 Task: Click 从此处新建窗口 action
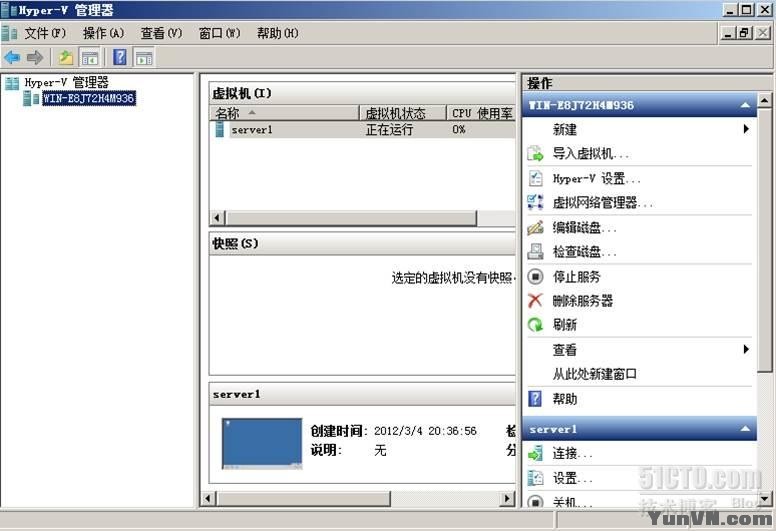(x=595, y=374)
